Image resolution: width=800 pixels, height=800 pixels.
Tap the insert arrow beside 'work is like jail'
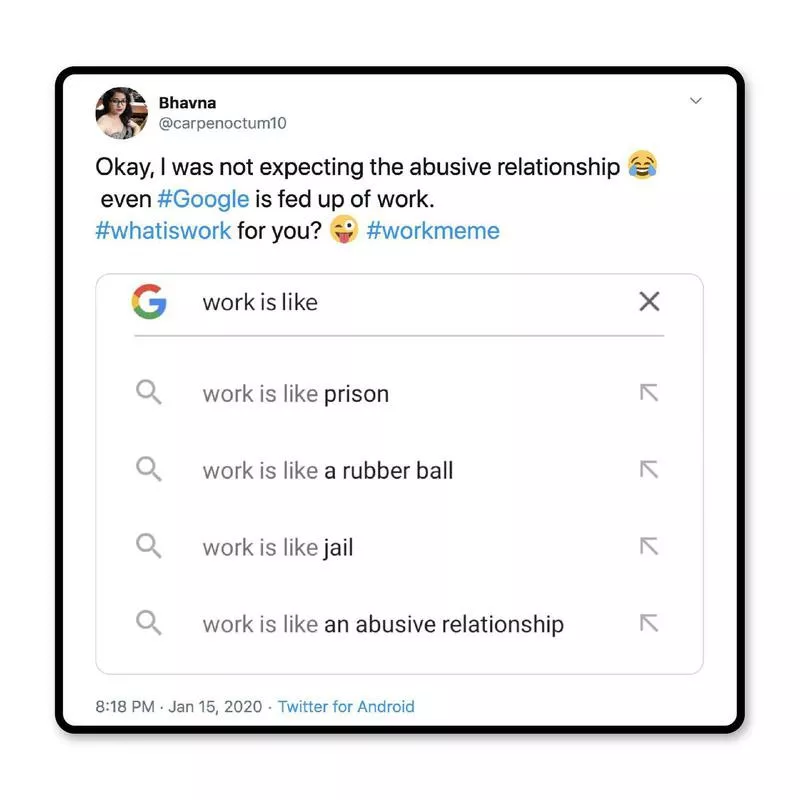click(649, 547)
